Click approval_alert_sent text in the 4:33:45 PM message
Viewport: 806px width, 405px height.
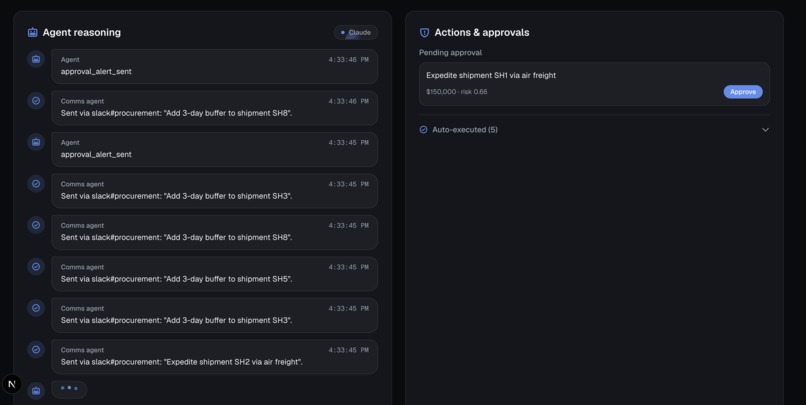(96, 154)
